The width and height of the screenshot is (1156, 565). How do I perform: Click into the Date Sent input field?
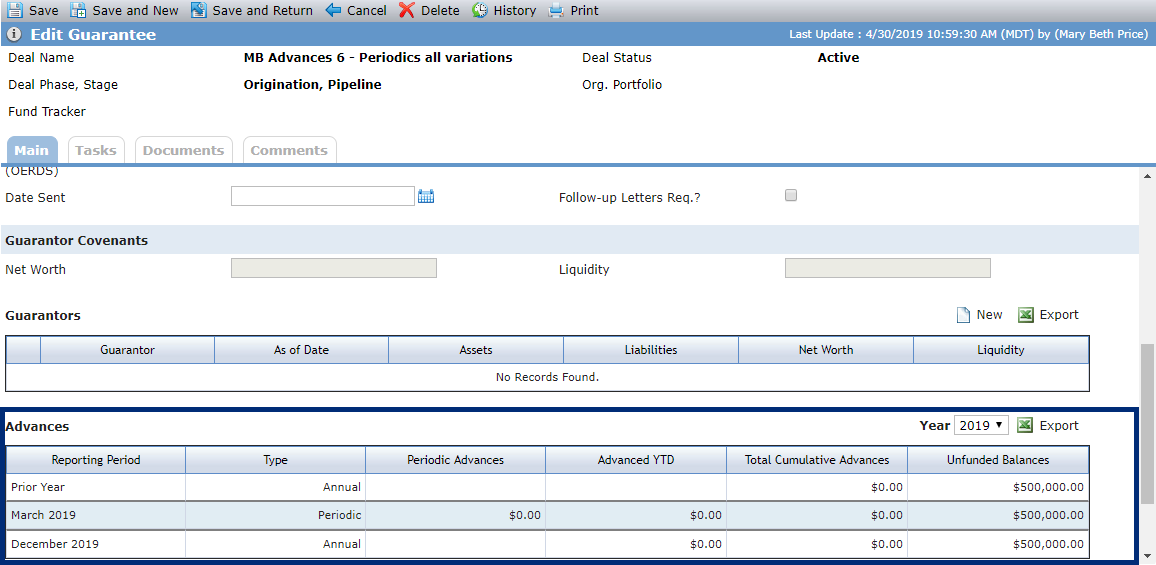pos(323,195)
